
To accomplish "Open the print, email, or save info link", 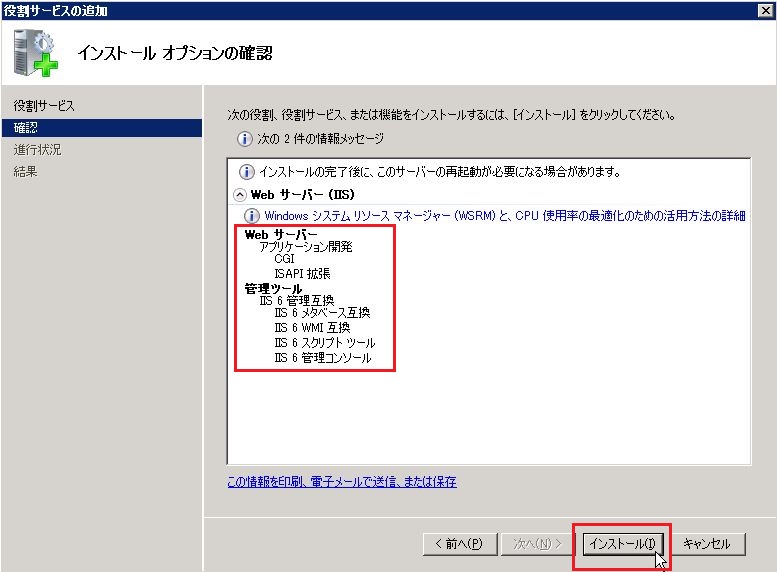I will pos(342,481).
